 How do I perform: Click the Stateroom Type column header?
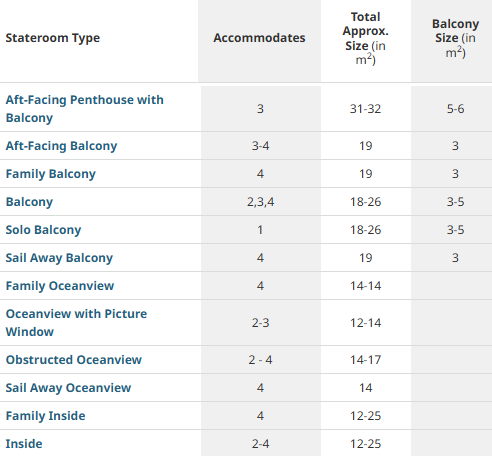53,38
